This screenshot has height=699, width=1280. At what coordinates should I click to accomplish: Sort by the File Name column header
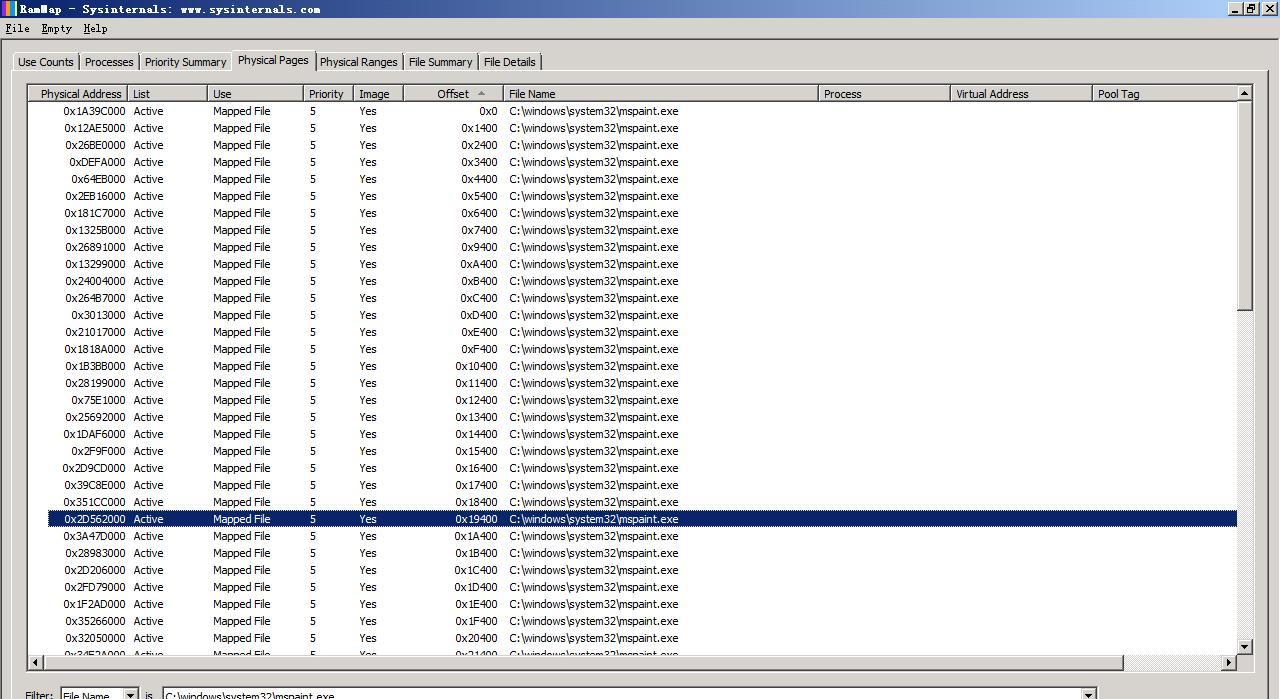pos(661,94)
